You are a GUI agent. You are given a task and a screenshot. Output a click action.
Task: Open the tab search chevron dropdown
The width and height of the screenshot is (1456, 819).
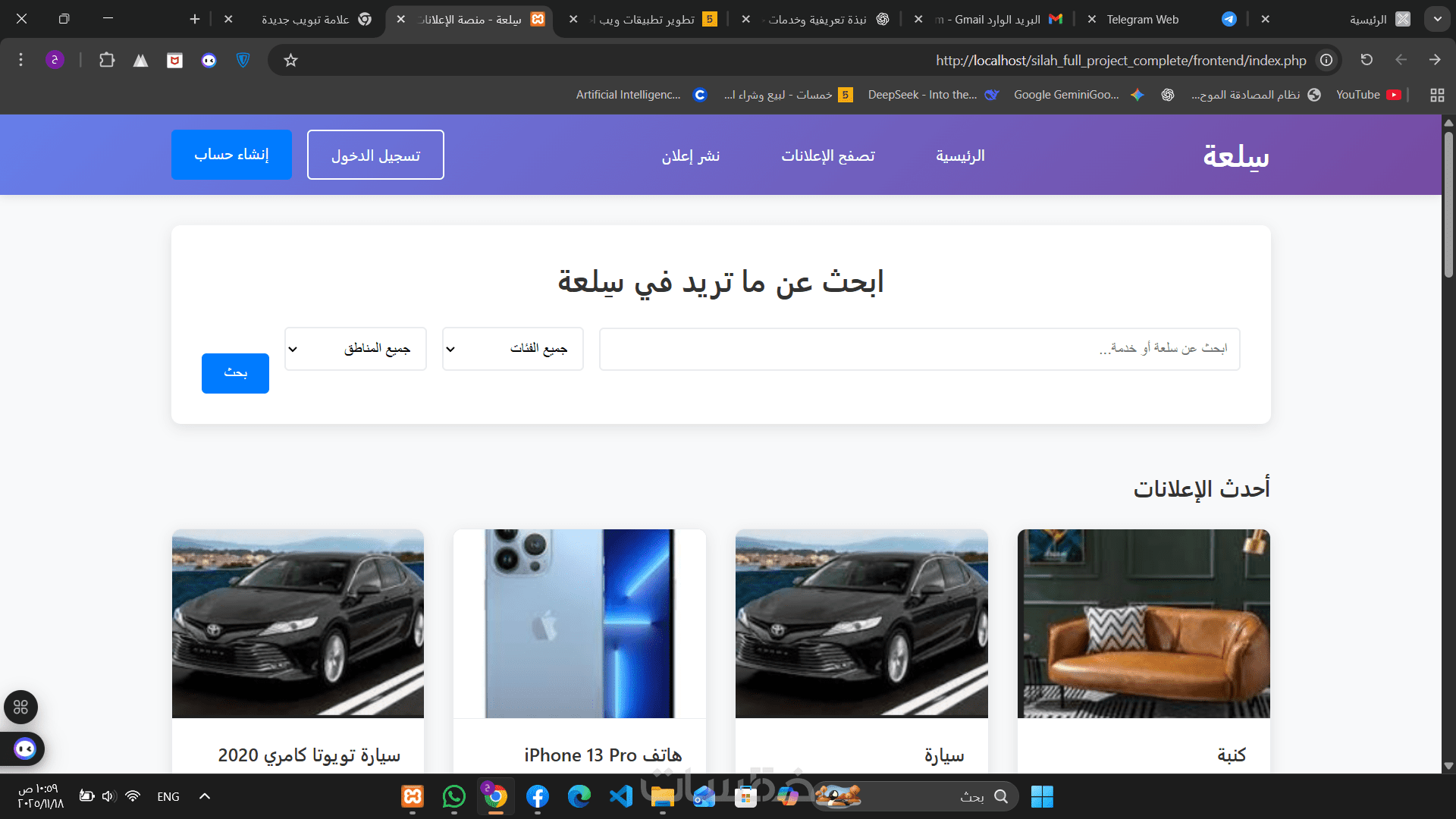coord(1437,19)
